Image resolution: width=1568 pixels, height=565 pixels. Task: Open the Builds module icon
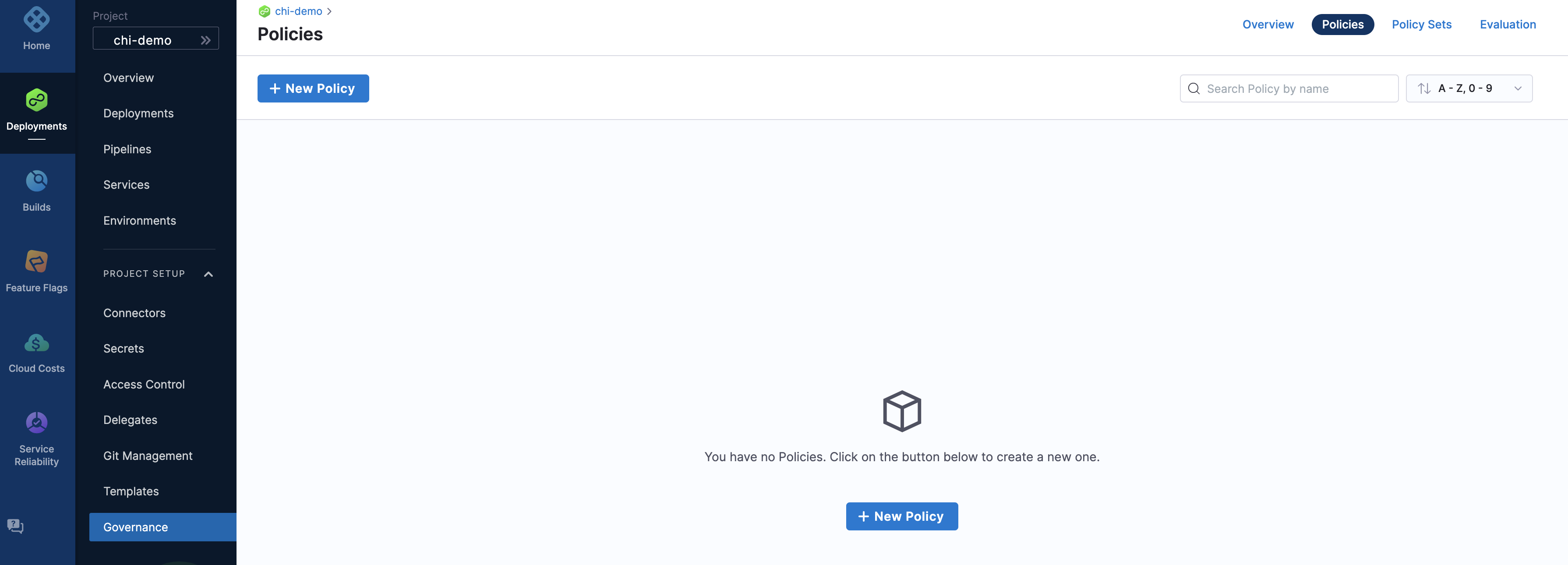click(36, 181)
